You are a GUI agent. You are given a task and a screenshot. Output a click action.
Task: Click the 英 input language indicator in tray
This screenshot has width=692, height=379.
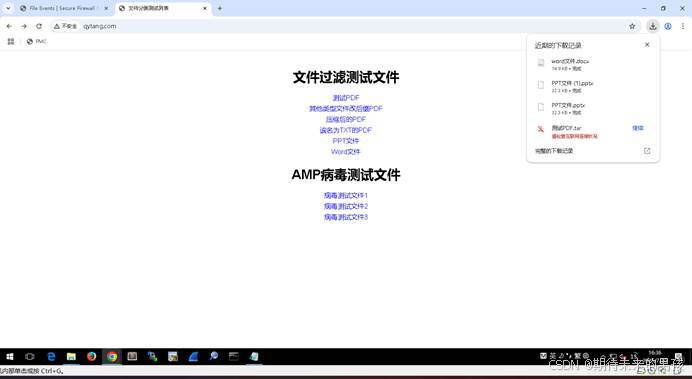coord(553,356)
